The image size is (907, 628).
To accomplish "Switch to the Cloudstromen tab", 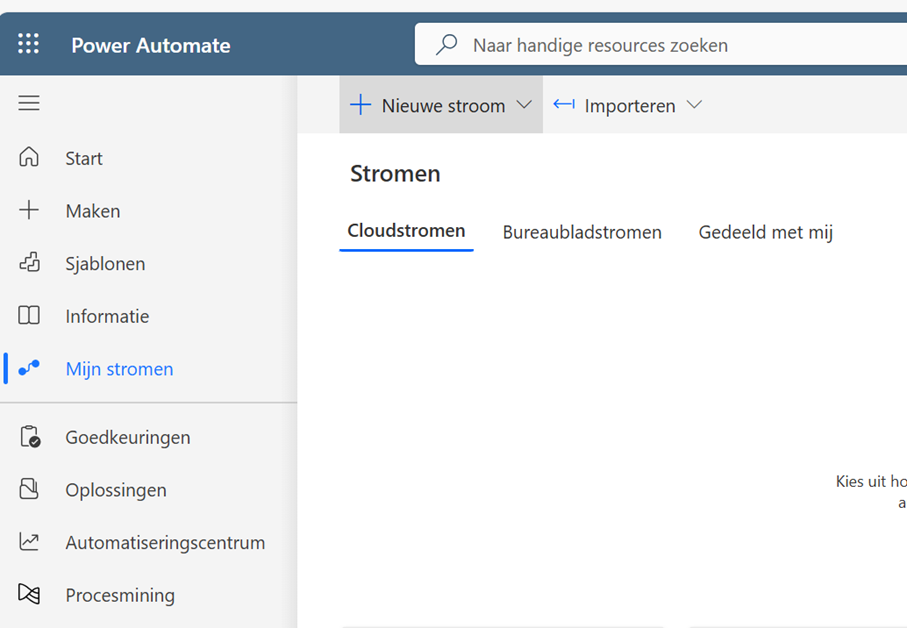I will point(406,231).
